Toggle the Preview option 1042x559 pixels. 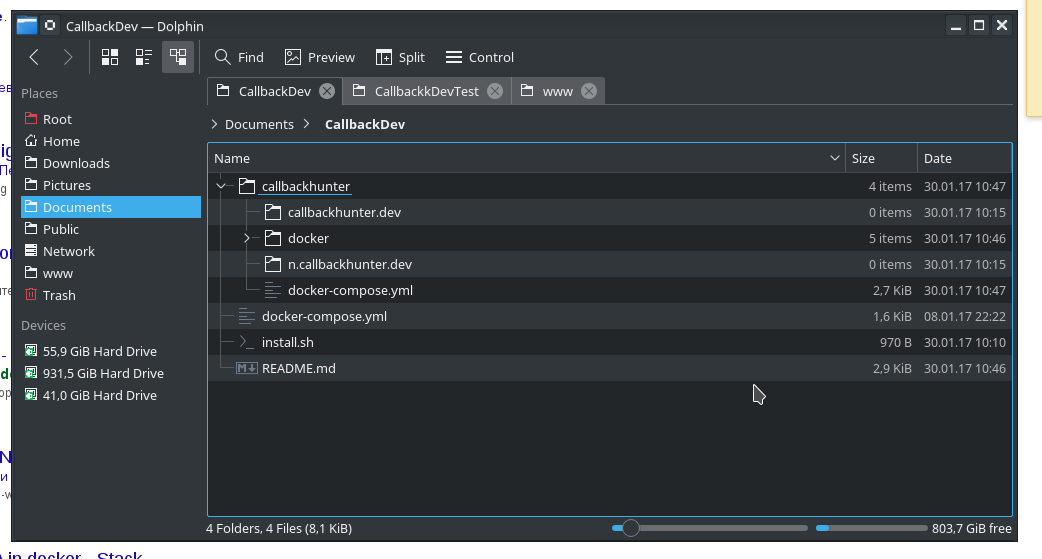[320, 57]
